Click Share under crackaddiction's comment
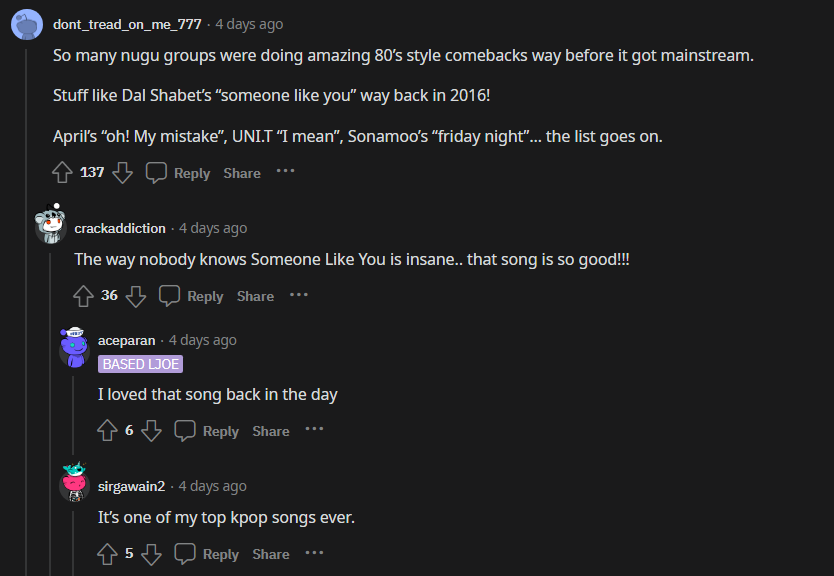 point(254,296)
